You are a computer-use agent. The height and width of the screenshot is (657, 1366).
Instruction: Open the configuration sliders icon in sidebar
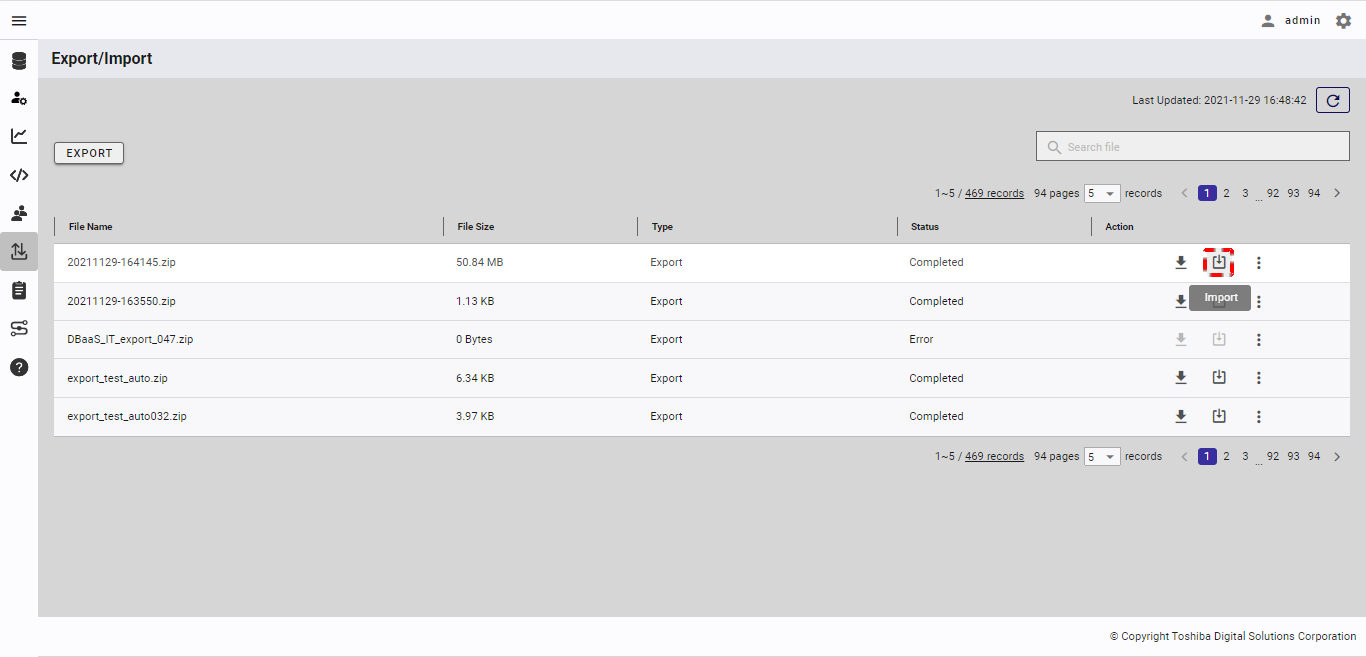19,328
